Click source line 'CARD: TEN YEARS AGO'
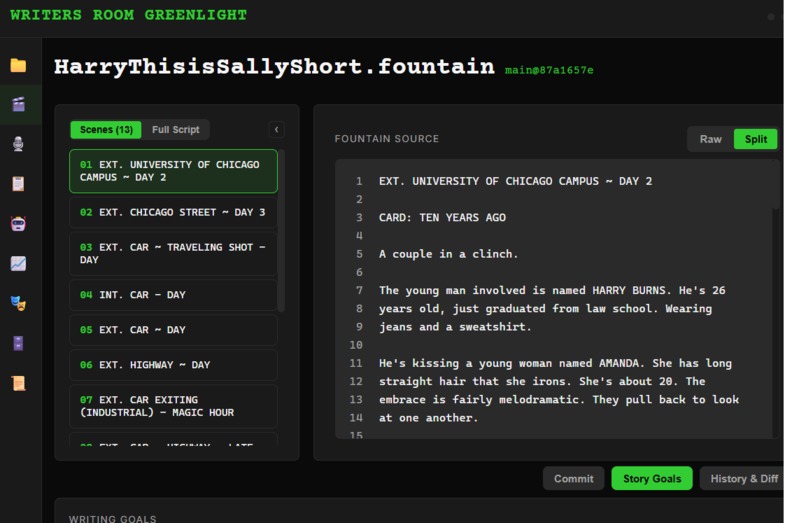Viewport: 806px width, 523px height. [442, 218]
